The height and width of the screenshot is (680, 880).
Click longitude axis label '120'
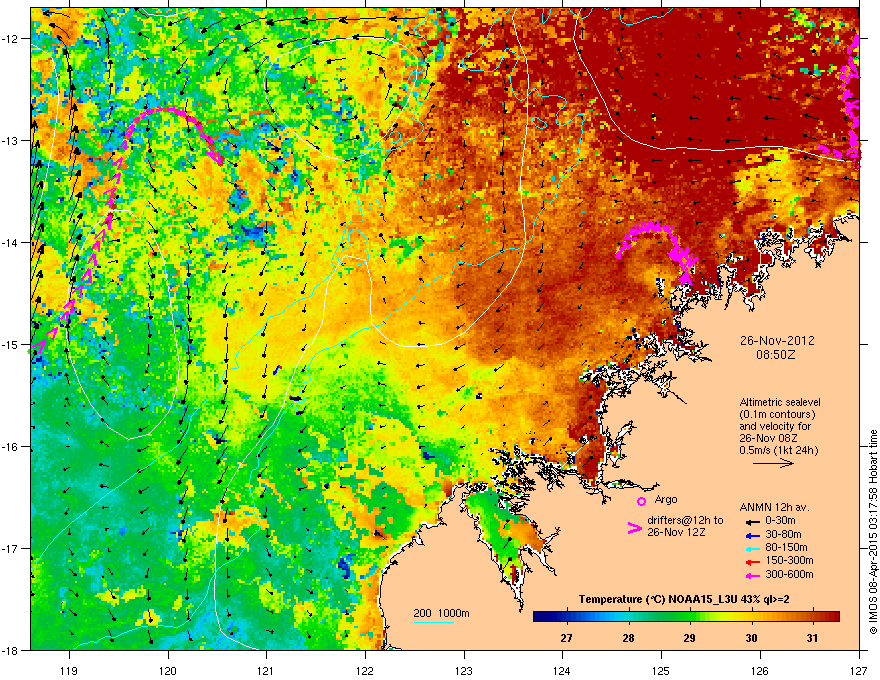[168, 670]
